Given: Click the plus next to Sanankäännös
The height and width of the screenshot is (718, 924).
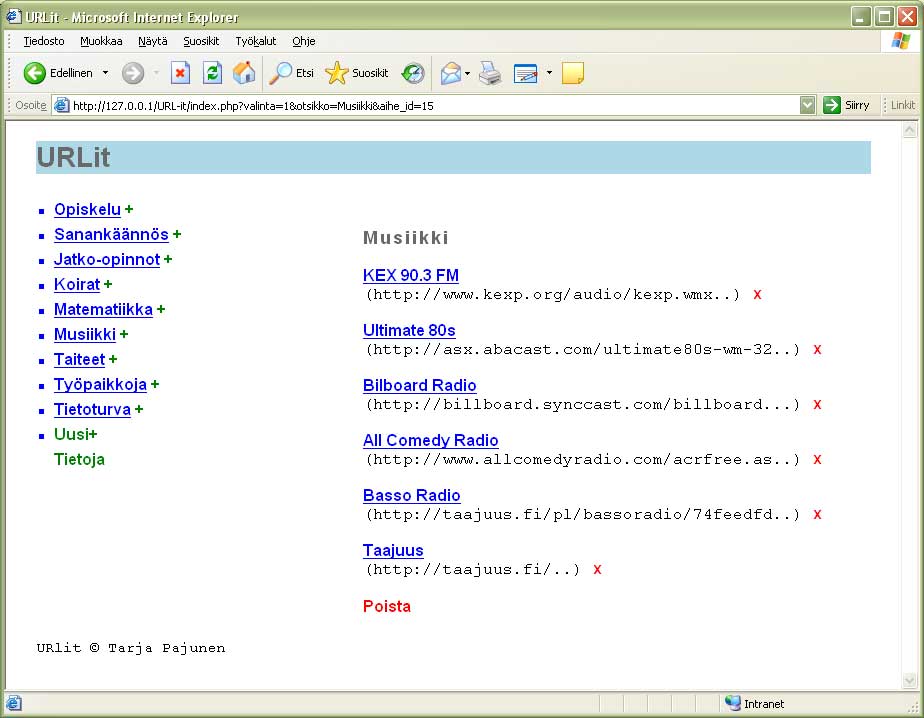Looking at the screenshot, I should [177, 235].
